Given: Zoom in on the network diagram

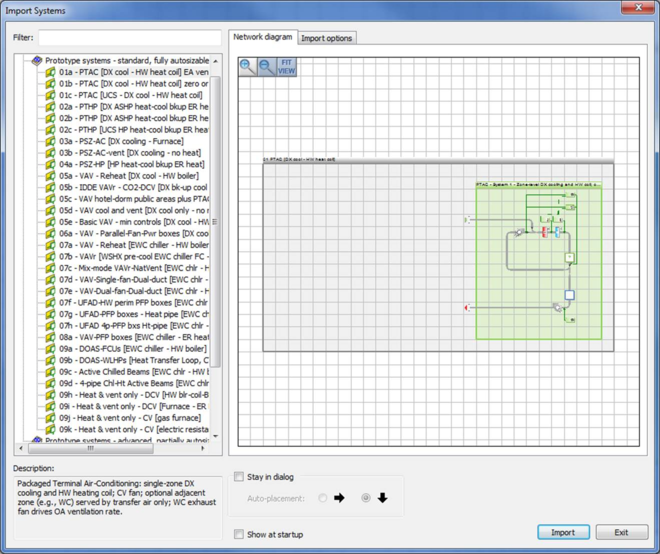Looking at the screenshot, I should (x=247, y=67).
